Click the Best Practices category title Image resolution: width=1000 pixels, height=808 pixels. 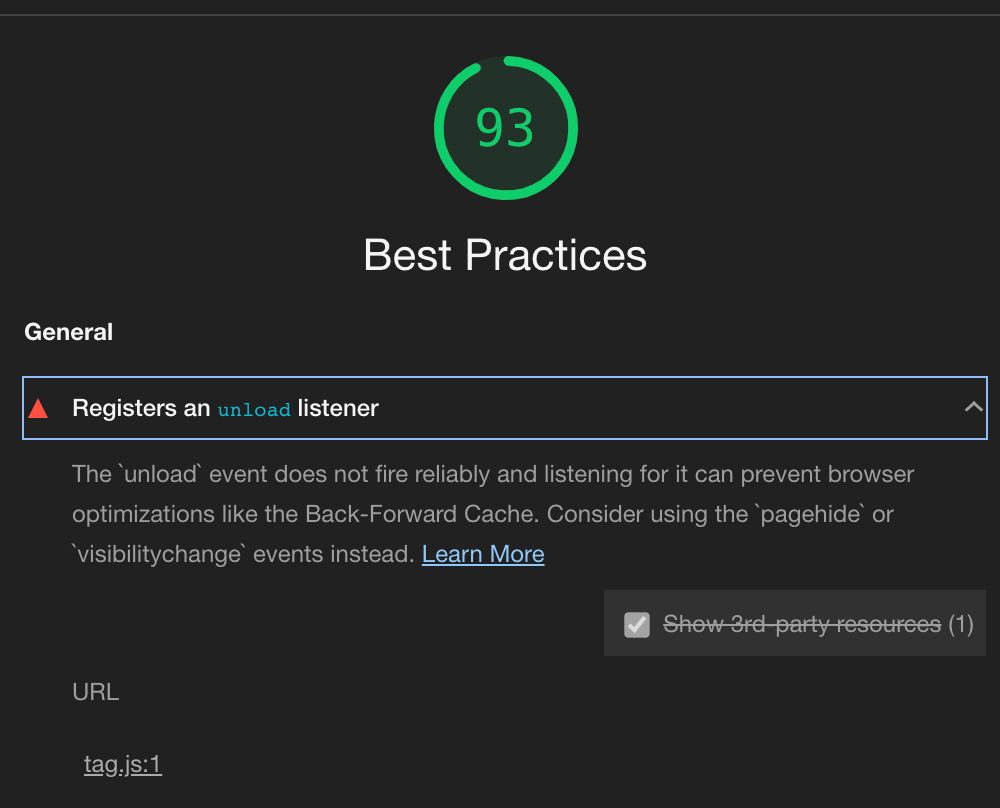[505, 255]
